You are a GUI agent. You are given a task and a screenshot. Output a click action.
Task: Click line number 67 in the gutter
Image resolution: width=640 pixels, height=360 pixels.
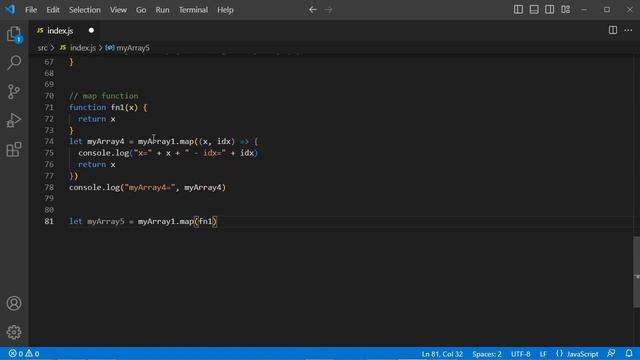pyautogui.click(x=49, y=62)
